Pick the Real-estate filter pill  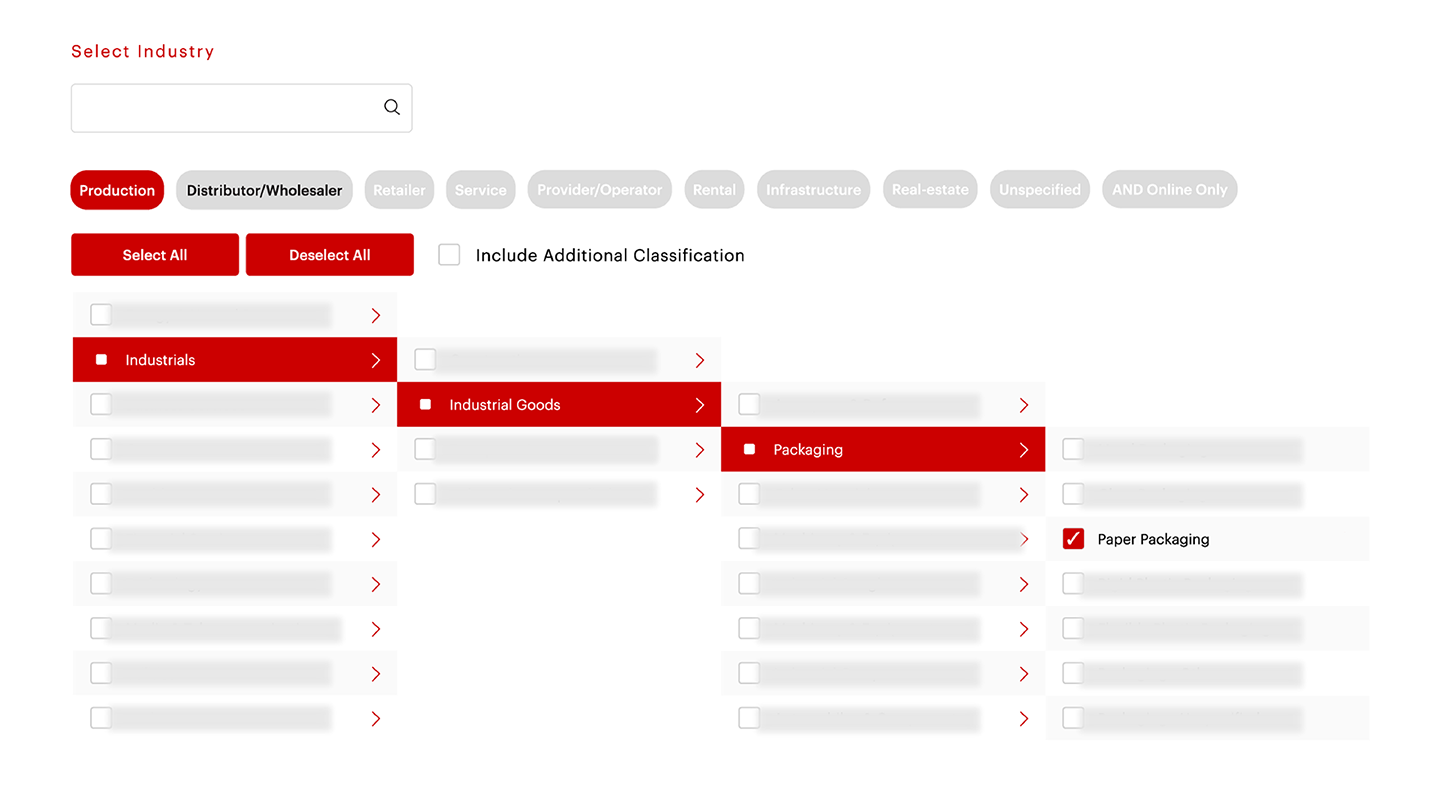(x=930, y=190)
